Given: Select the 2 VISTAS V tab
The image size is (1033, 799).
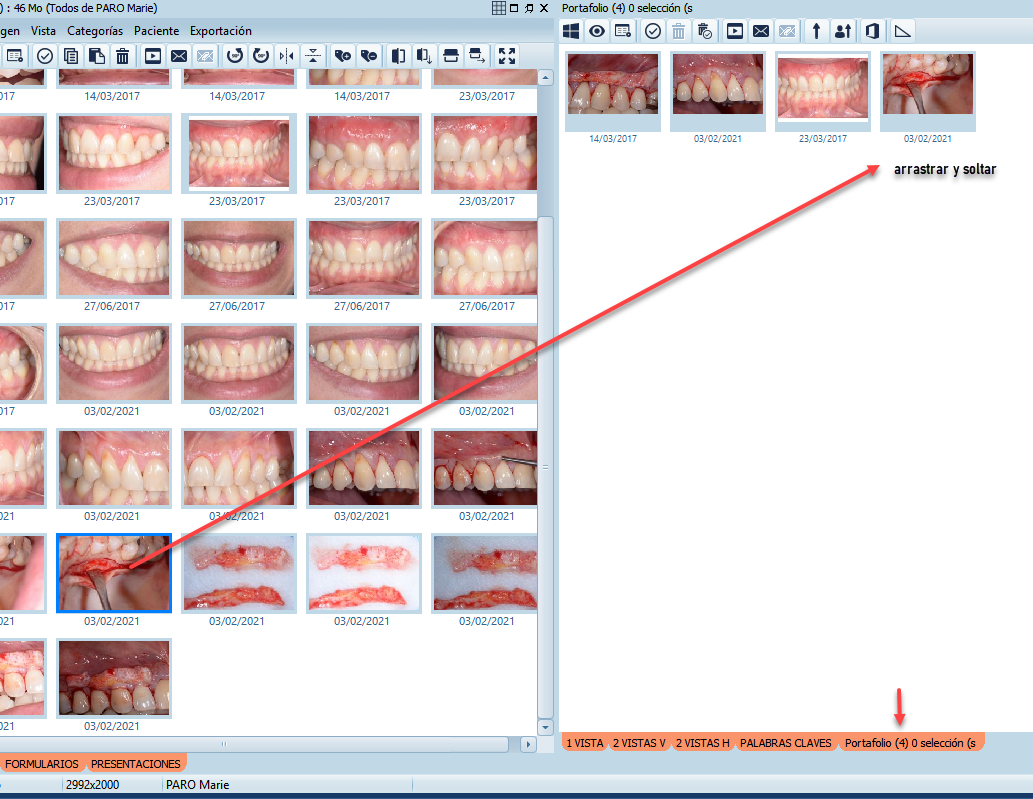Looking at the screenshot, I should [x=639, y=743].
